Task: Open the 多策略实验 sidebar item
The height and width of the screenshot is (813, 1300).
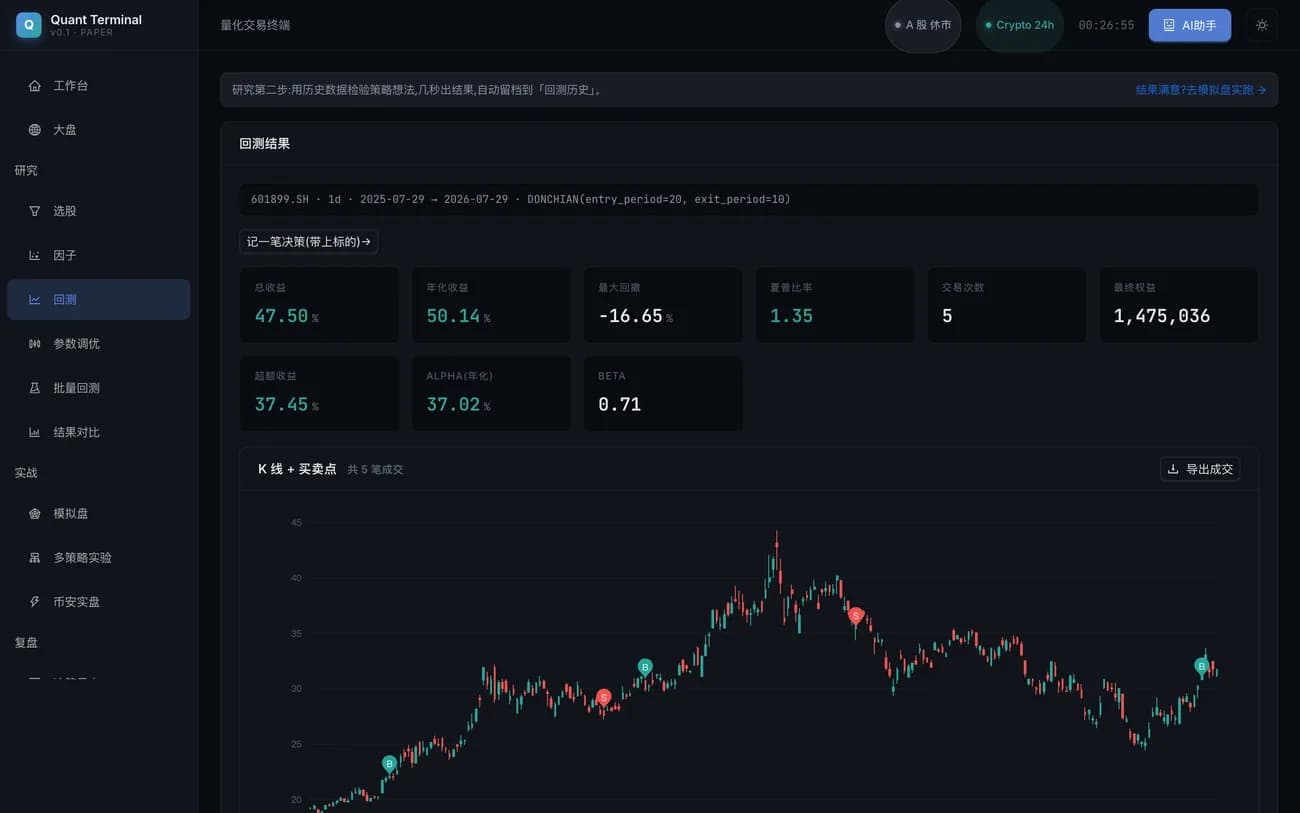Action: (x=98, y=557)
